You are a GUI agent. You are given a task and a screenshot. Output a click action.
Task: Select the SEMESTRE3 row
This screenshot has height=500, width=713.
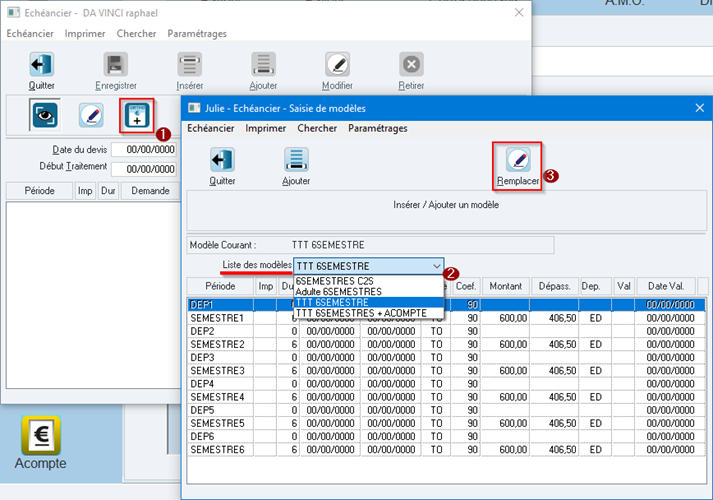(447, 371)
